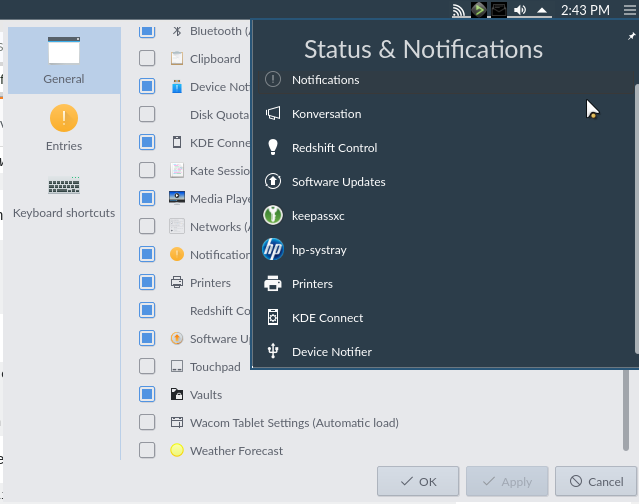Click the printer icon in popup
Viewport: 639px width, 504px height.
273,284
